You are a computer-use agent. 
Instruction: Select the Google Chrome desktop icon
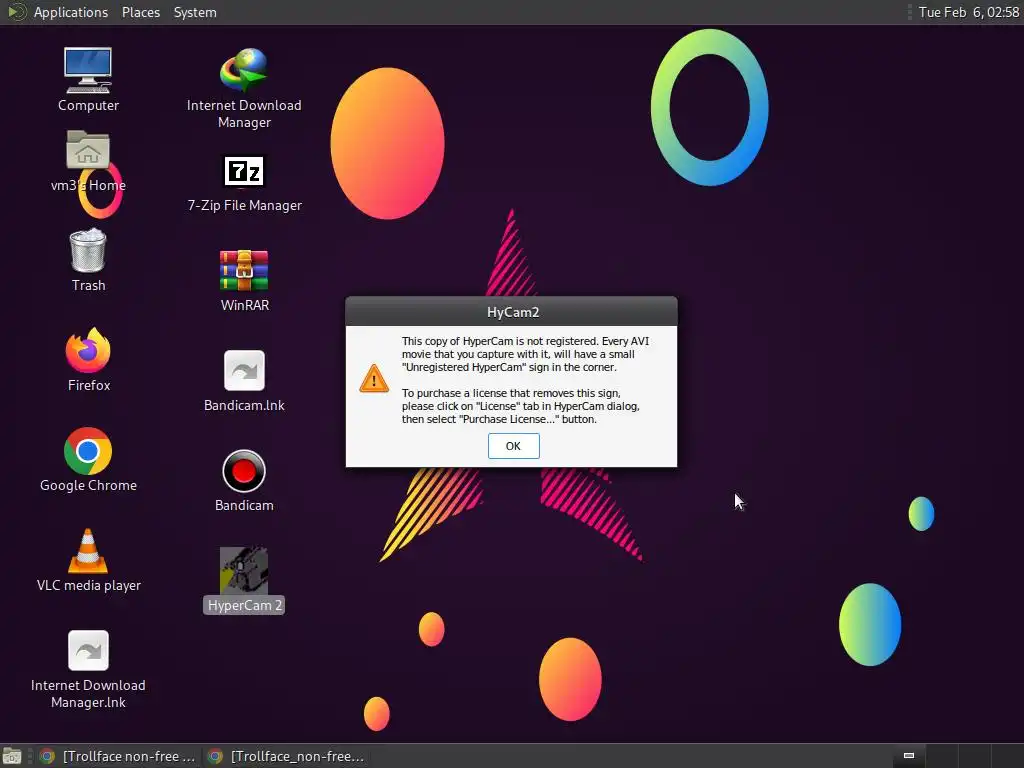pyautogui.click(x=88, y=451)
